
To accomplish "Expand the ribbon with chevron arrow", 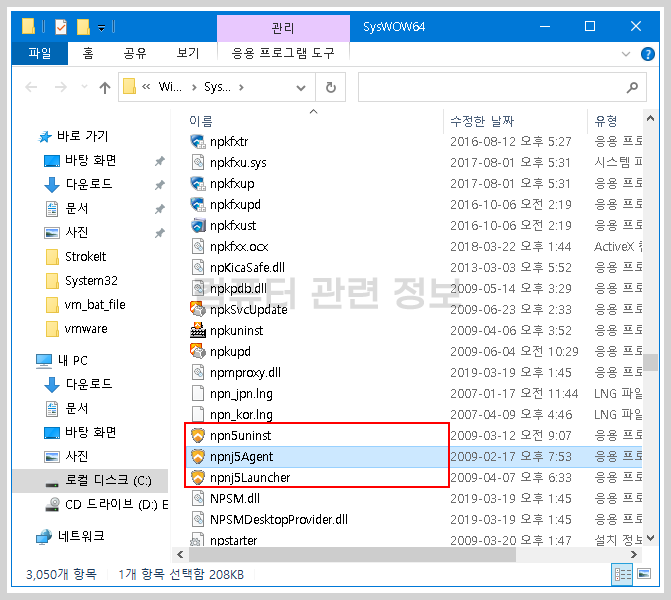I will 626,54.
